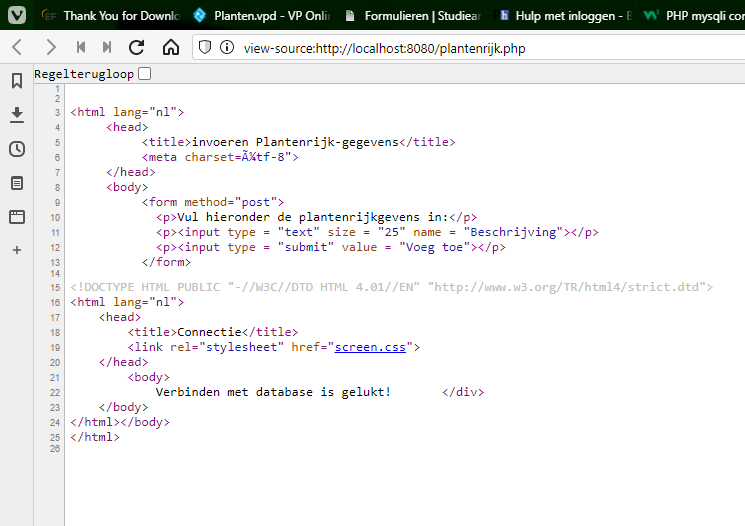This screenshot has height=526, width=745.
Task: Add a web panel with plus icon
Action: (17, 250)
